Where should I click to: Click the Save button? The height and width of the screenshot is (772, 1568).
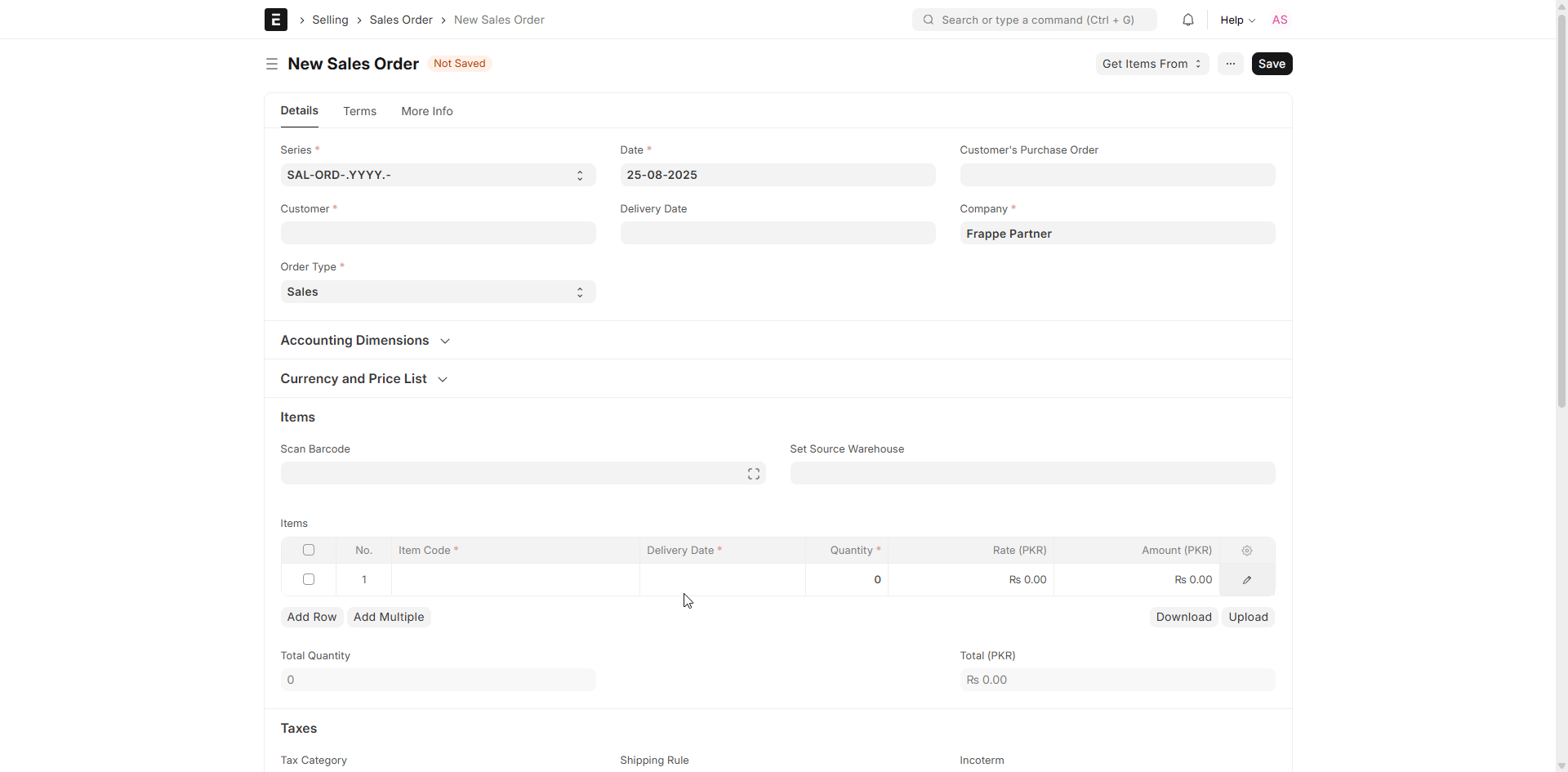[1271, 64]
